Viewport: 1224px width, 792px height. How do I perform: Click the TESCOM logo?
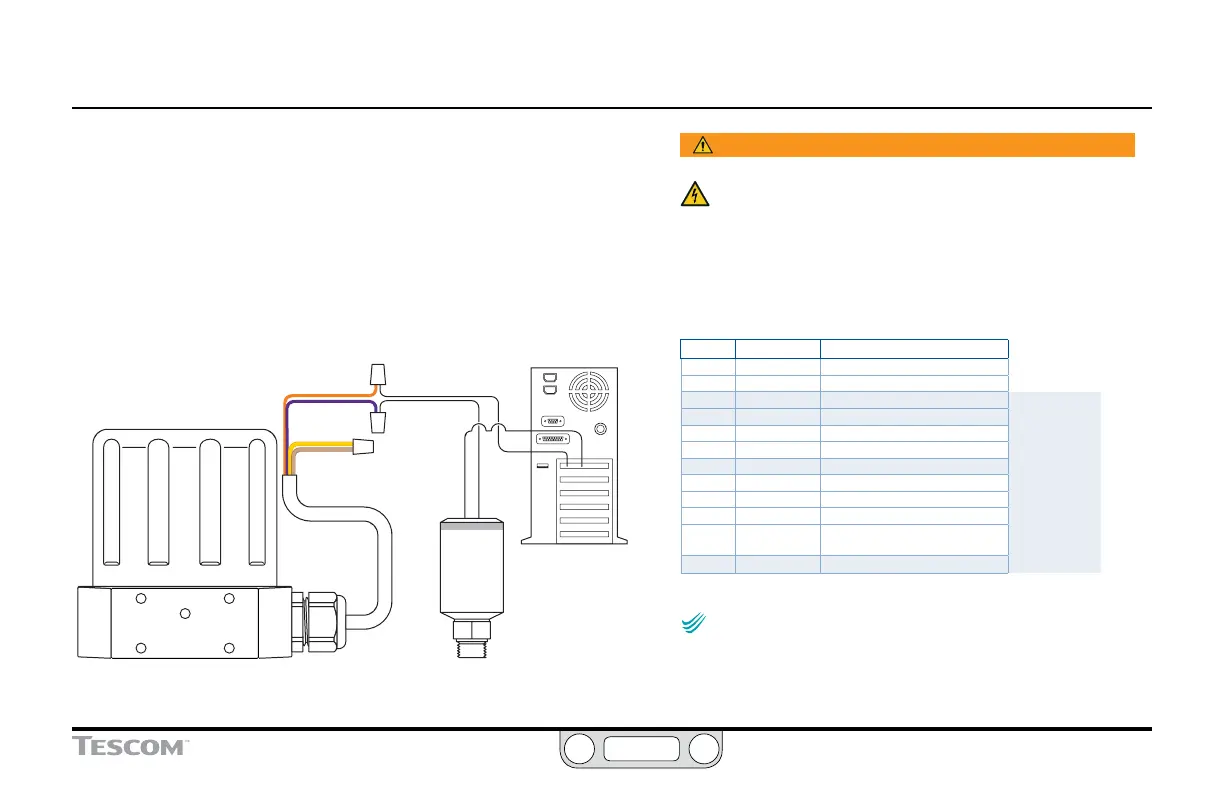pyautogui.click(x=131, y=747)
